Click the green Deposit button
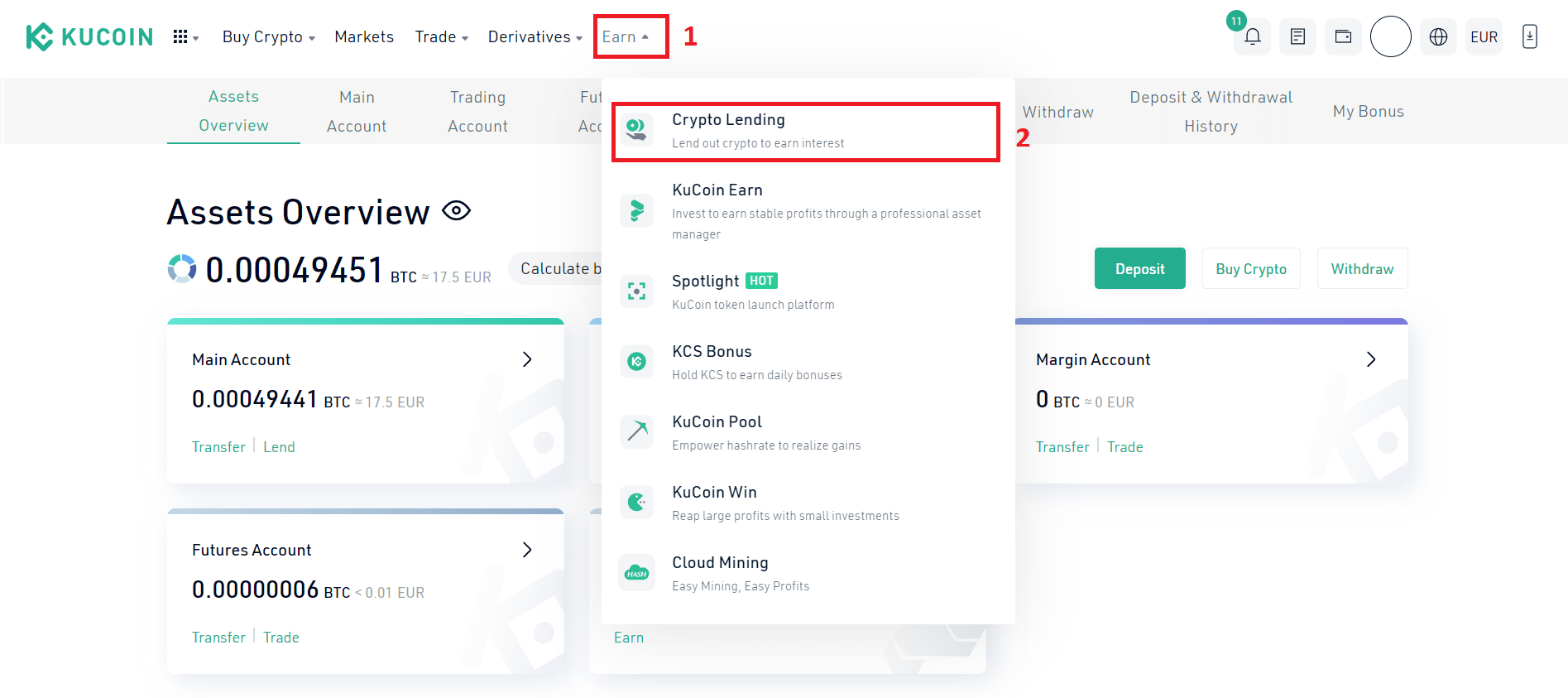1568x698 pixels. 1139,268
